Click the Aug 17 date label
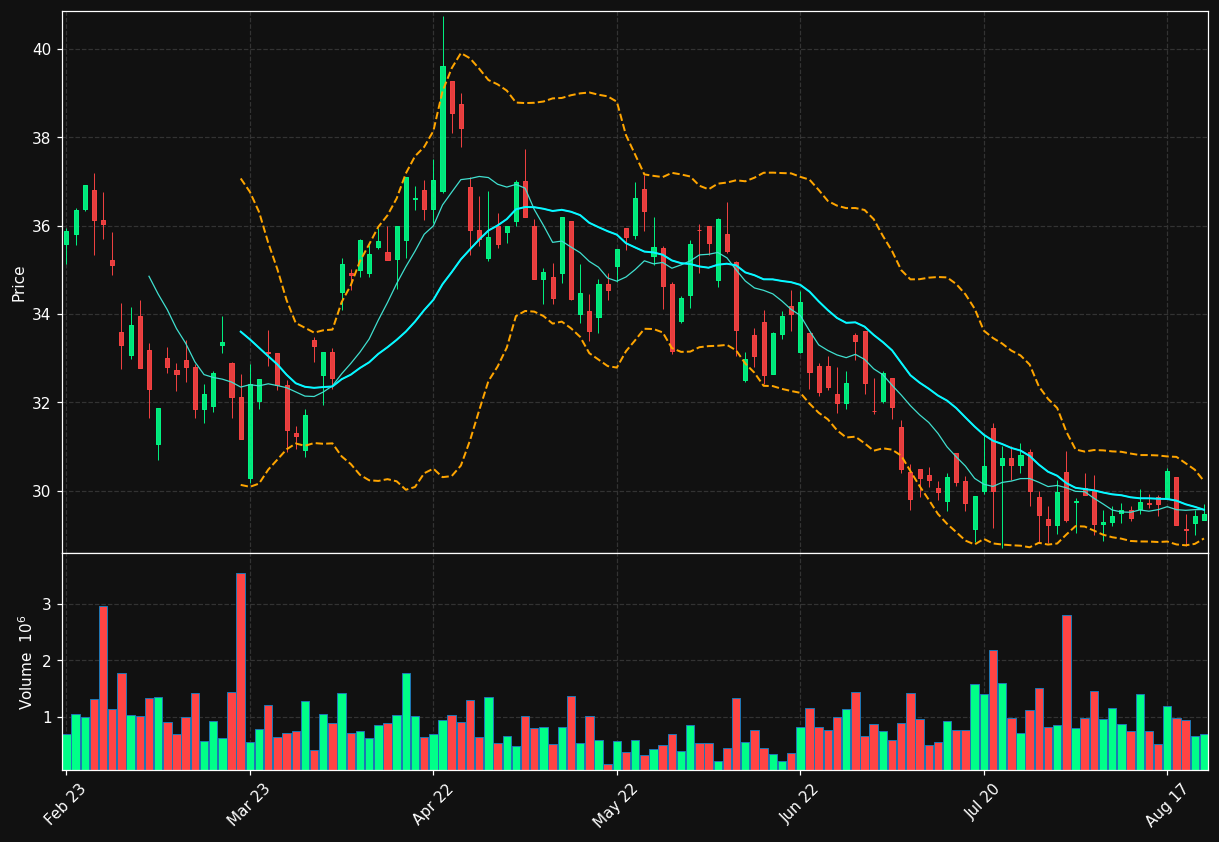Screen dimensions: 1219x842 coord(1166,805)
